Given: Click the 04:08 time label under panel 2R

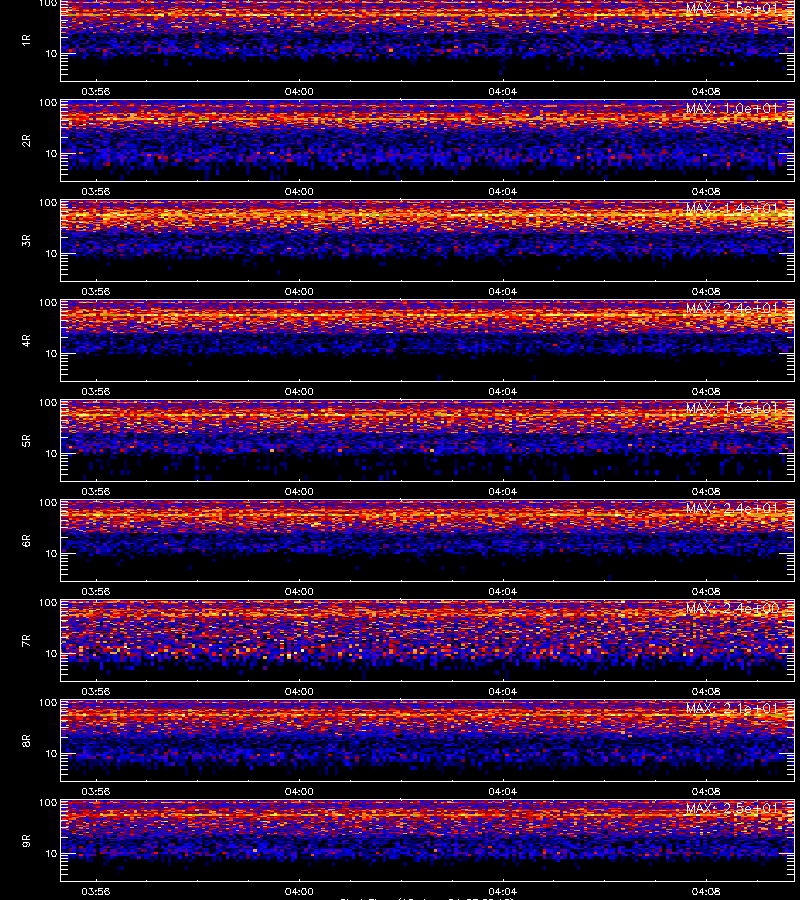Looking at the screenshot, I should 705,191.
